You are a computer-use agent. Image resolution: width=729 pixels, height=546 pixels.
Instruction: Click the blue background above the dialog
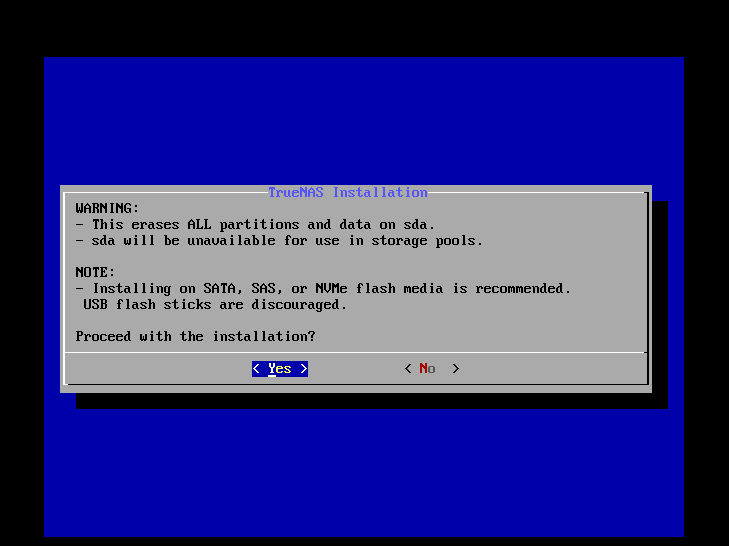[364, 121]
